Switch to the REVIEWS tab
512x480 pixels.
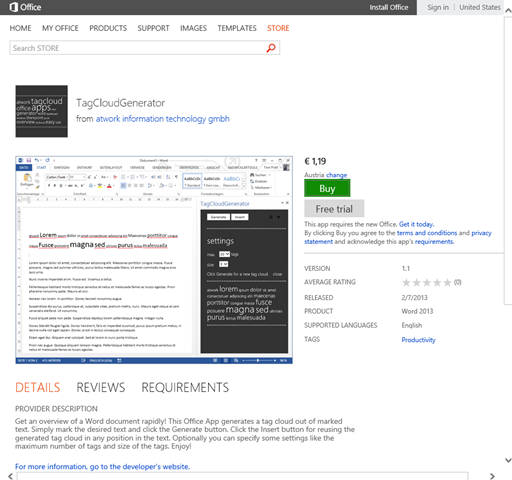click(101, 387)
